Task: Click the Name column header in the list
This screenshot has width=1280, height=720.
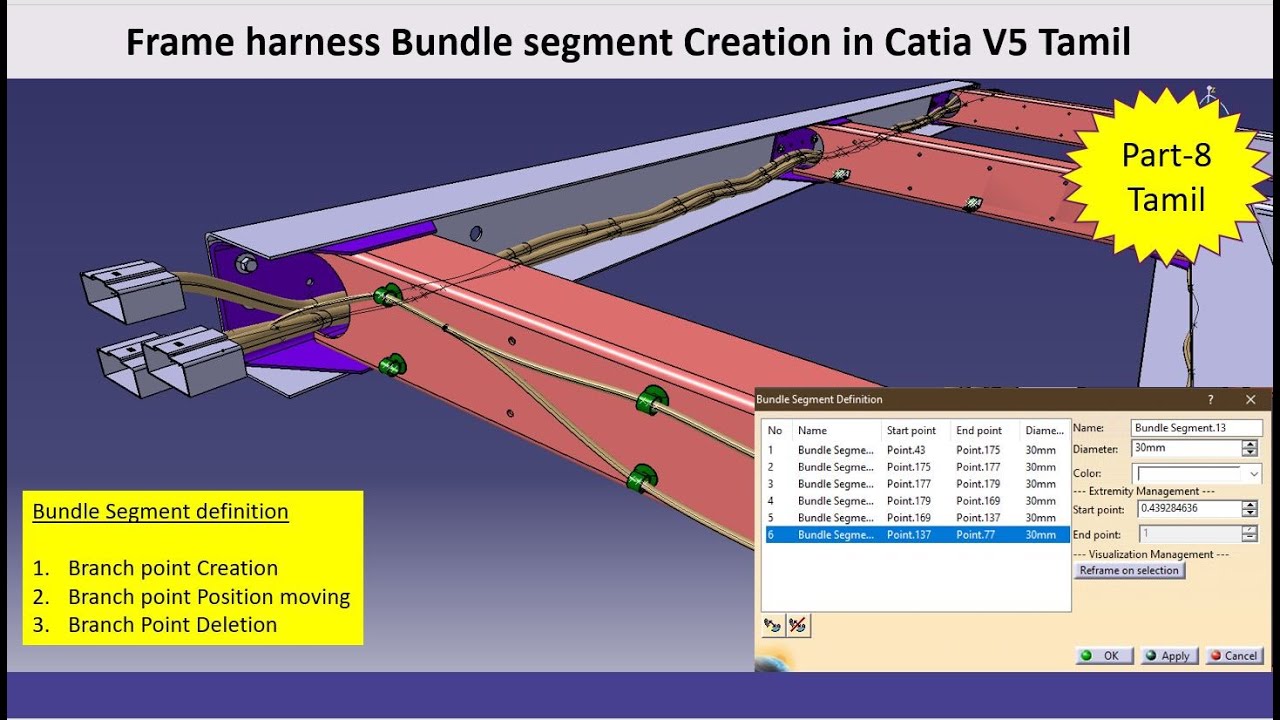Action: (837, 430)
